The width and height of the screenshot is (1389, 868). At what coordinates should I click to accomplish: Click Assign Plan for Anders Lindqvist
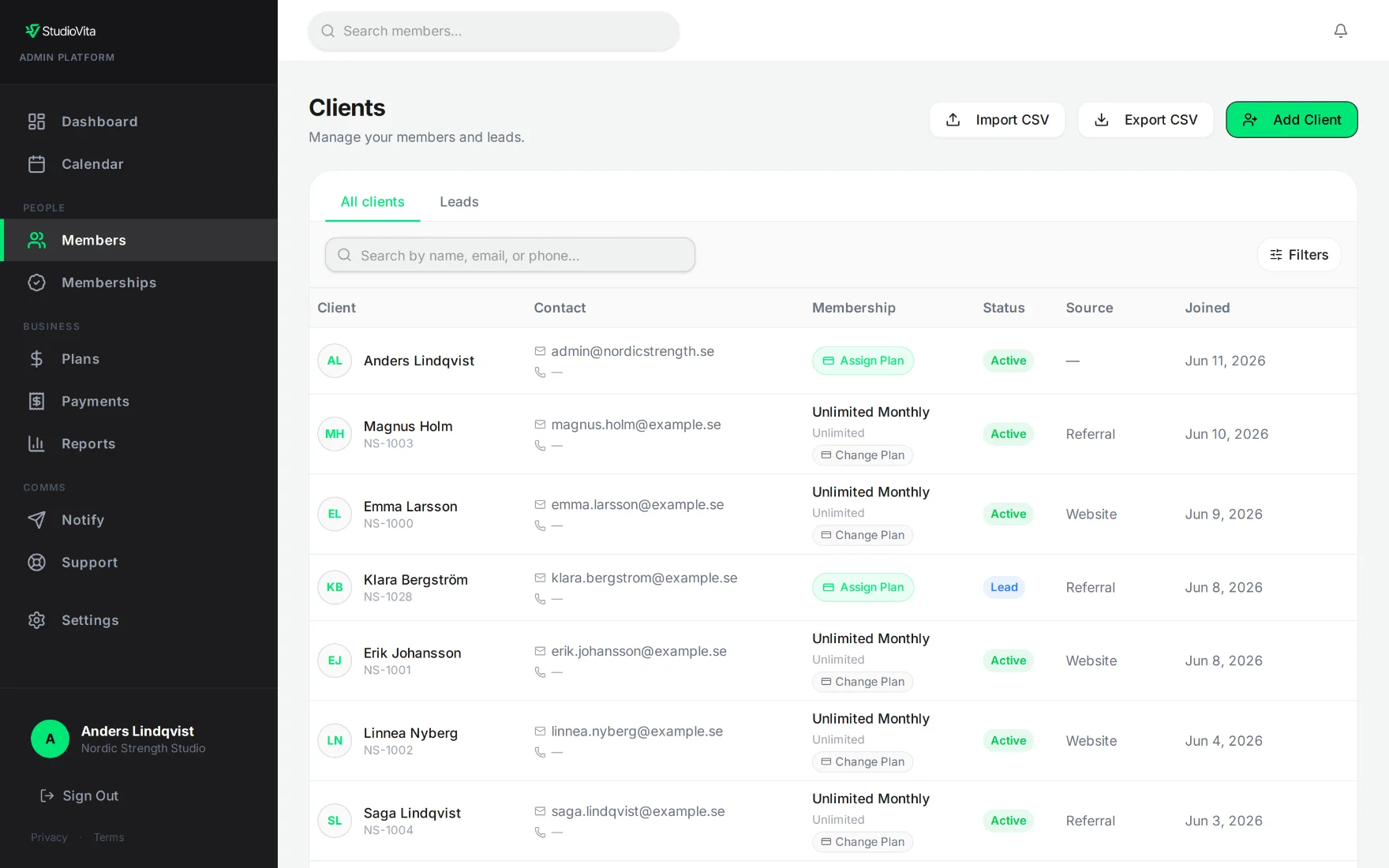[863, 361]
